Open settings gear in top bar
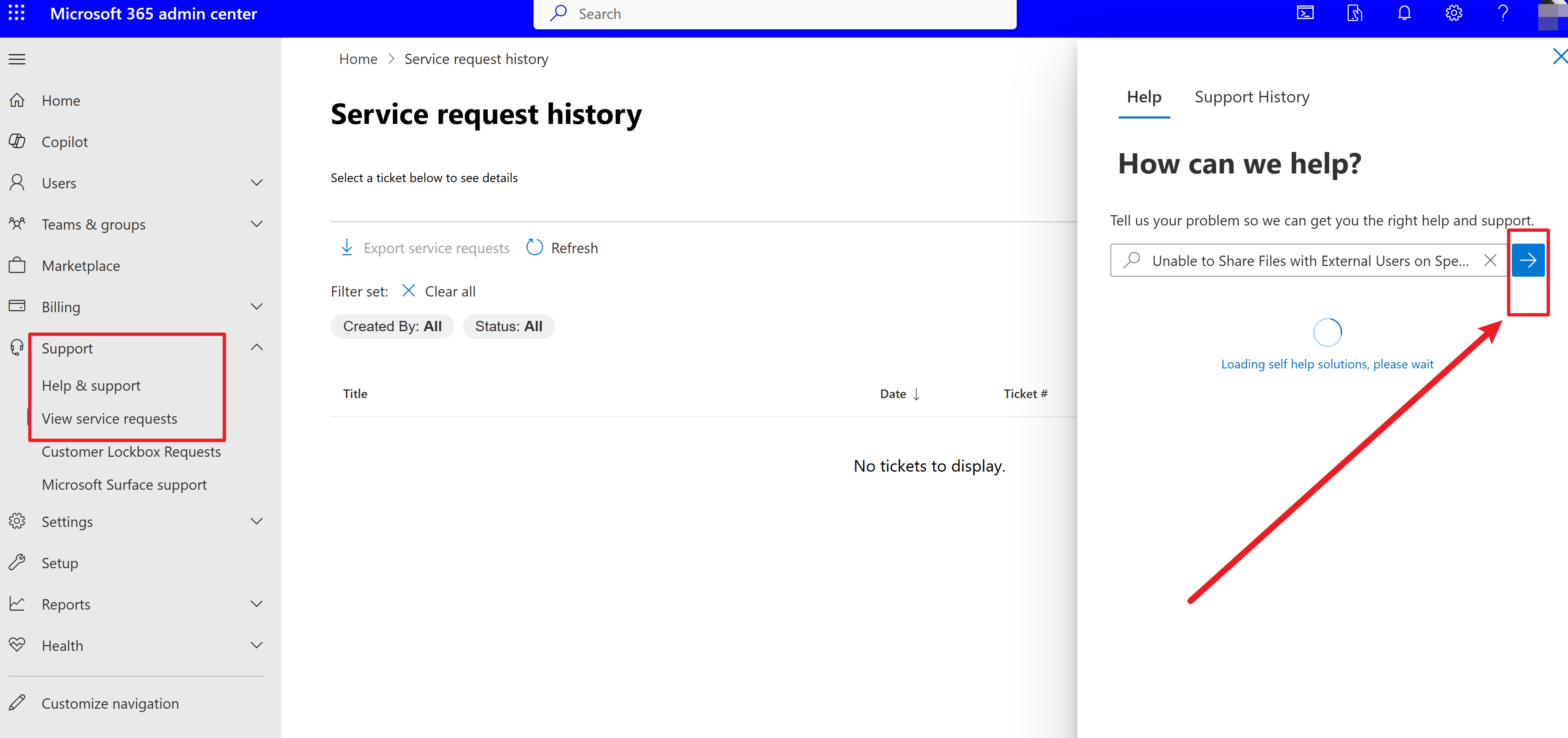Screen dimensions: 1568x738 (1454, 13)
